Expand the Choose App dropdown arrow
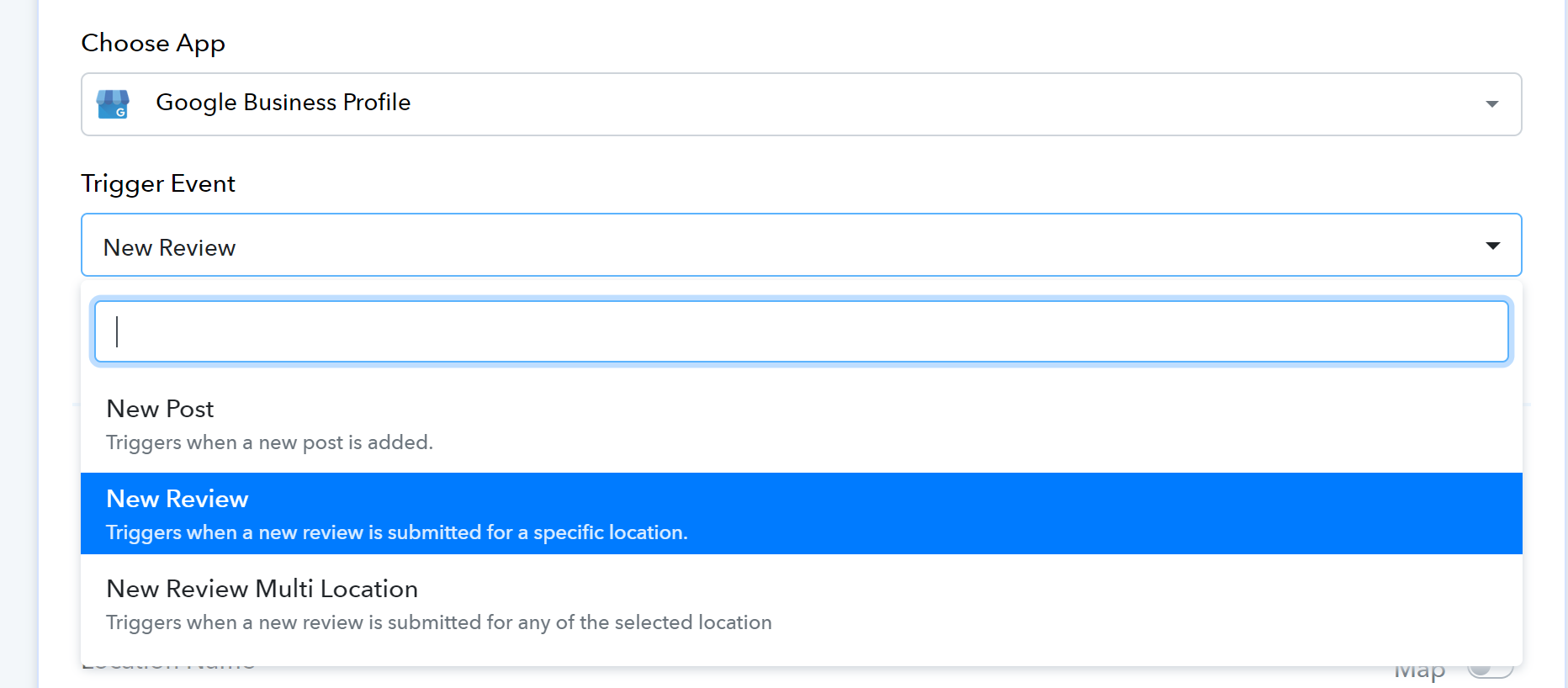Image resolution: width=1568 pixels, height=688 pixels. tap(1491, 104)
